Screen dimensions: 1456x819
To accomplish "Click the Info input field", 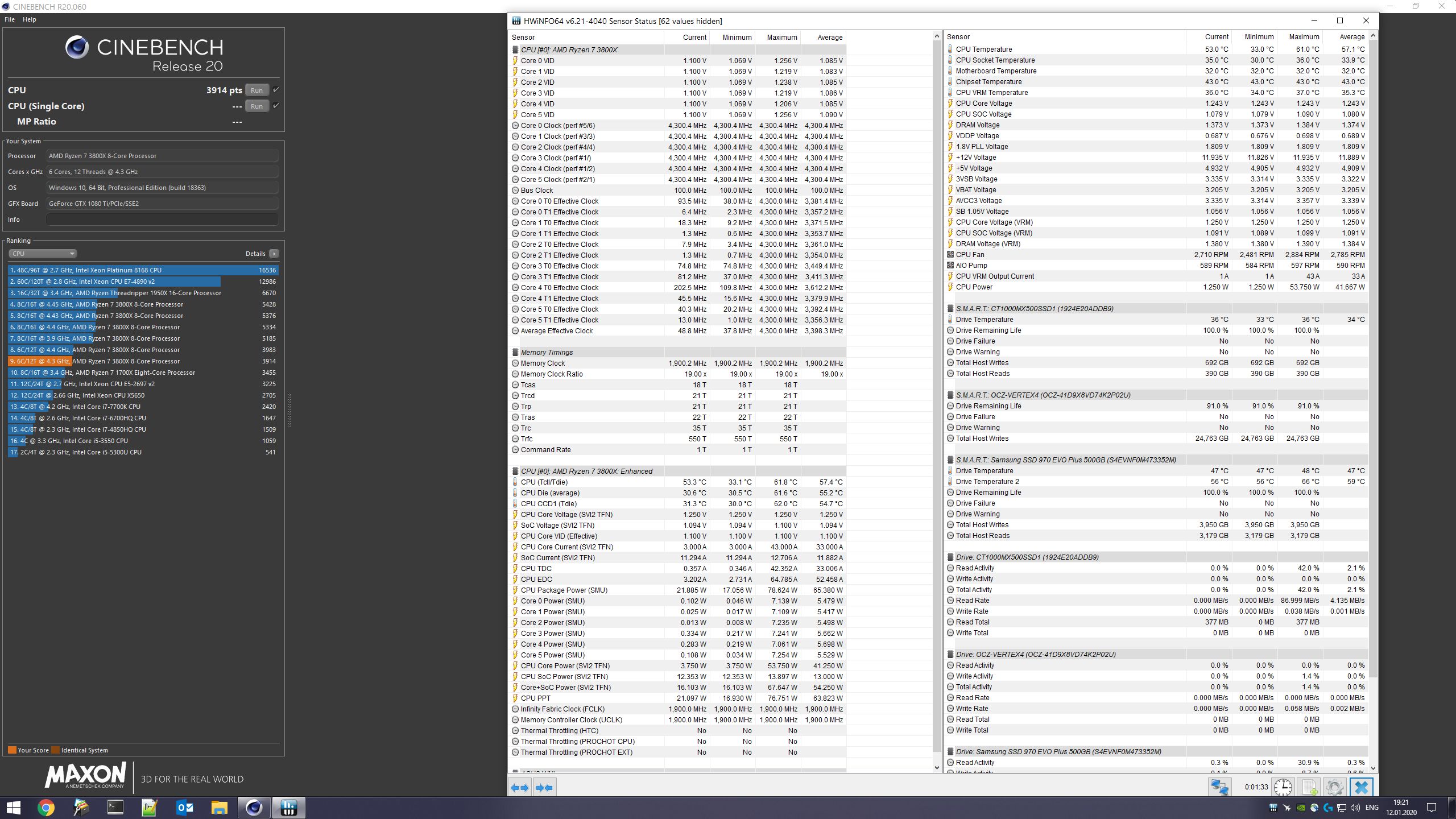I will (x=162, y=220).
